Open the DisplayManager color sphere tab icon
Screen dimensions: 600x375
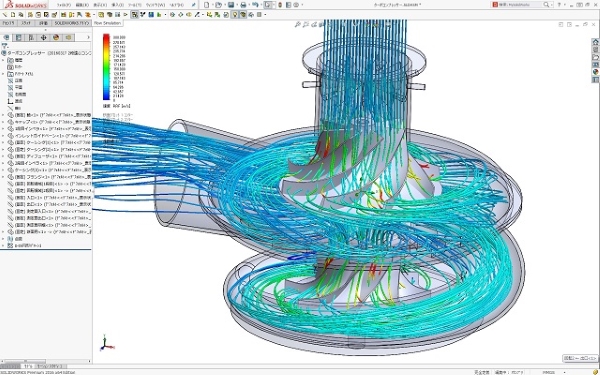(56, 38)
